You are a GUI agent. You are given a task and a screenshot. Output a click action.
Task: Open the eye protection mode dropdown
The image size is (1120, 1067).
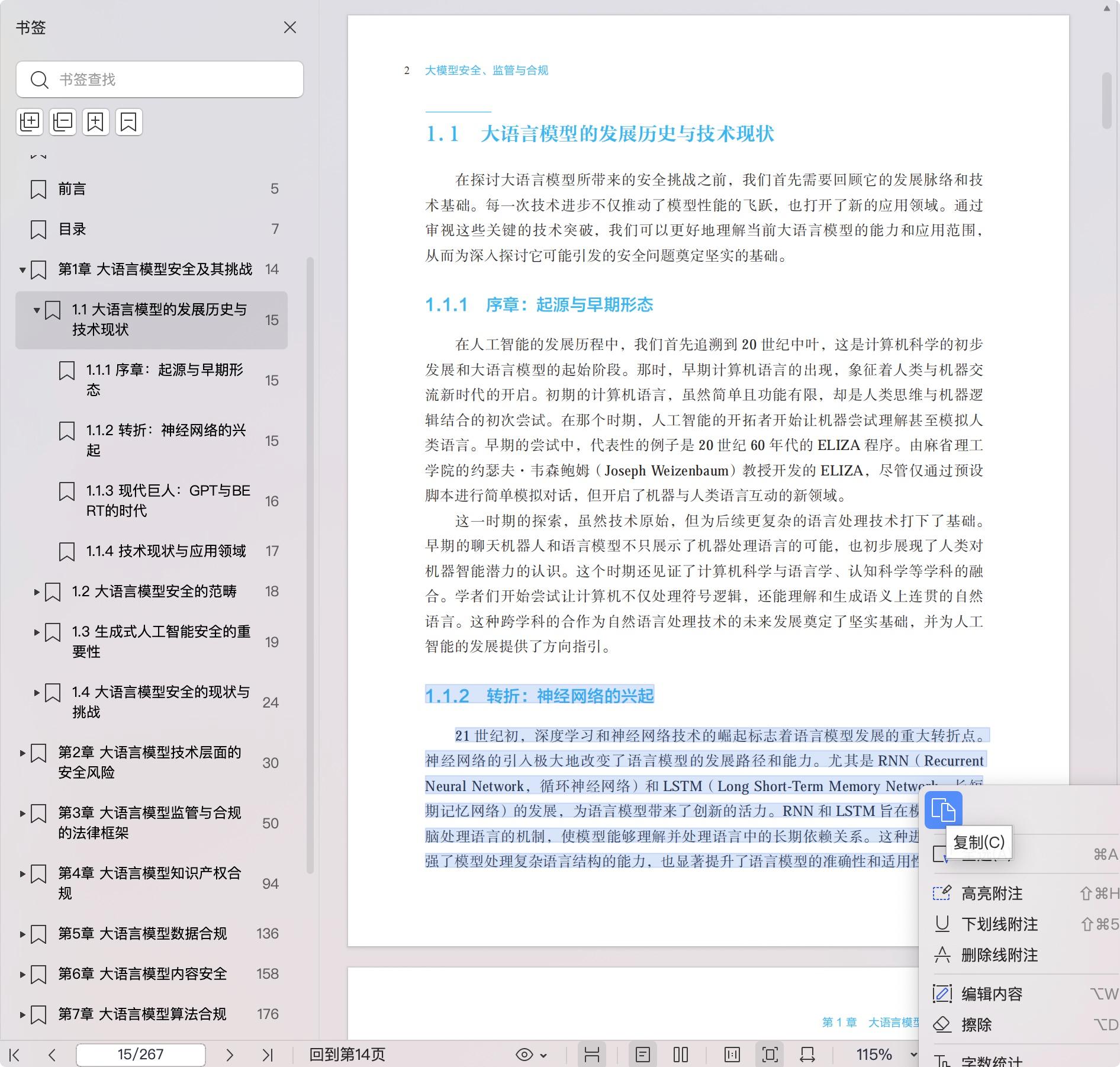click(x=531, y=1055)
